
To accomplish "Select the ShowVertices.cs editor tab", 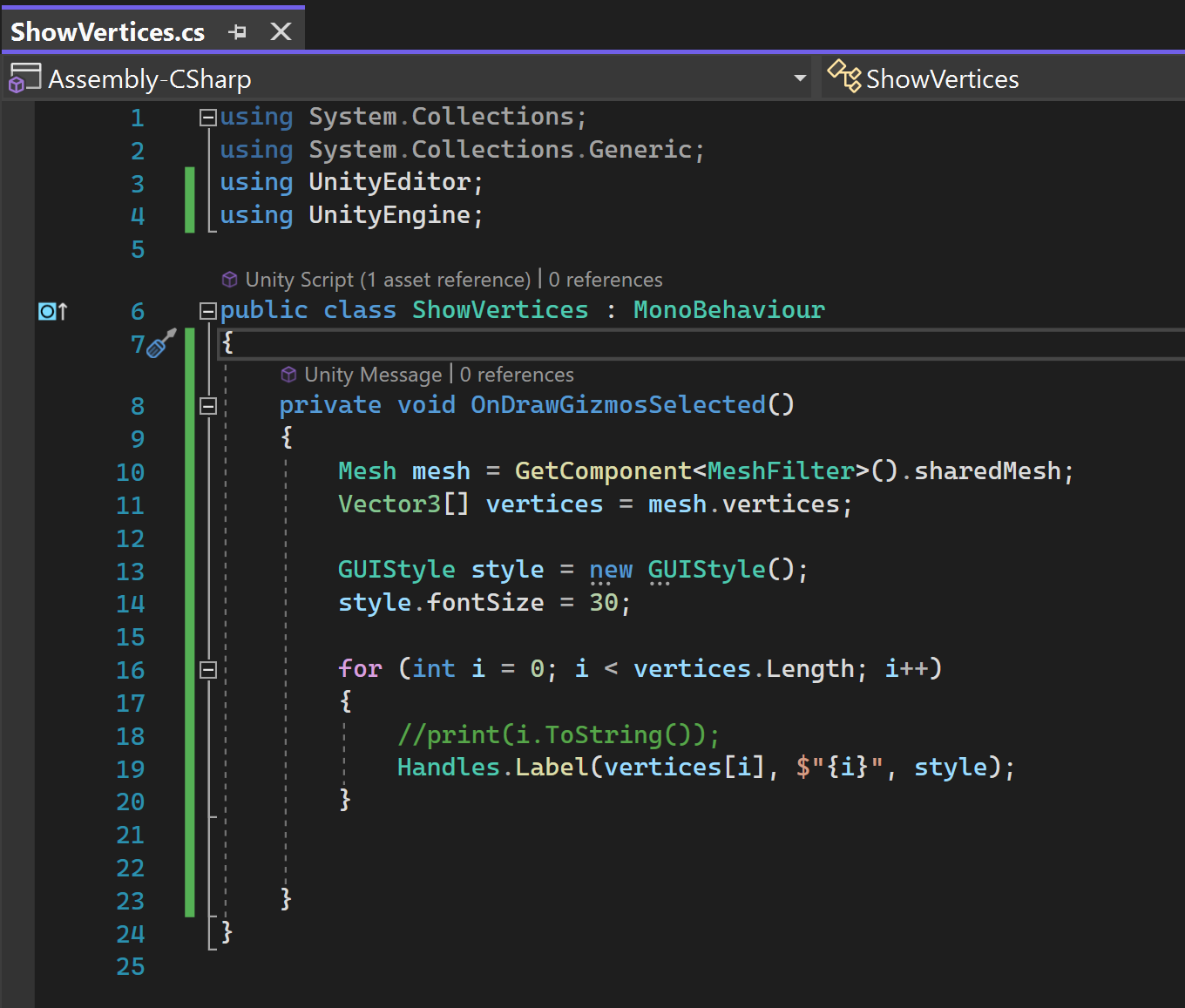I will point(107,30).
